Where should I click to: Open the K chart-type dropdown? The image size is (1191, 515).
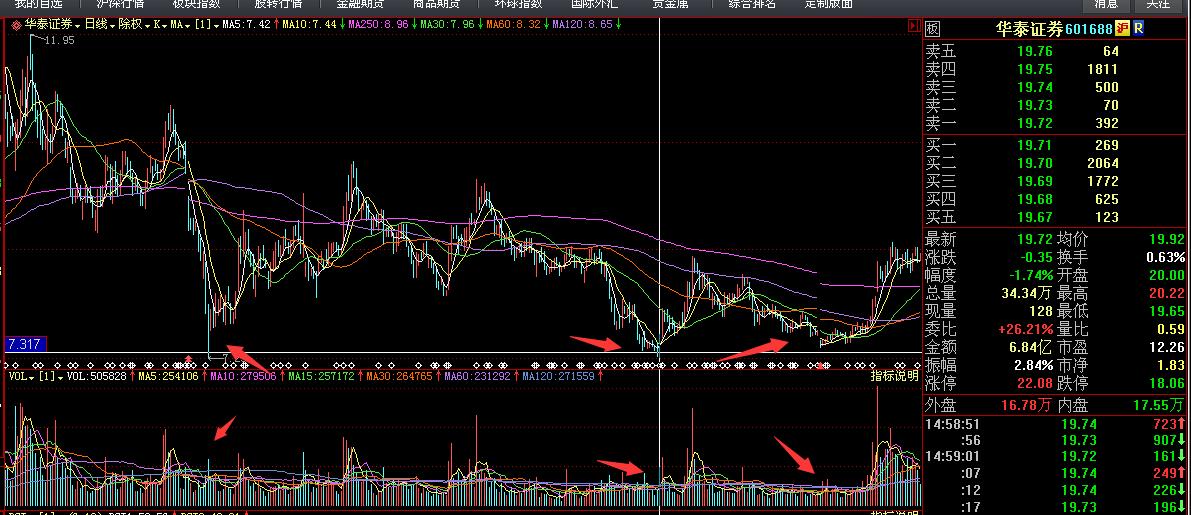click(160, 24)
